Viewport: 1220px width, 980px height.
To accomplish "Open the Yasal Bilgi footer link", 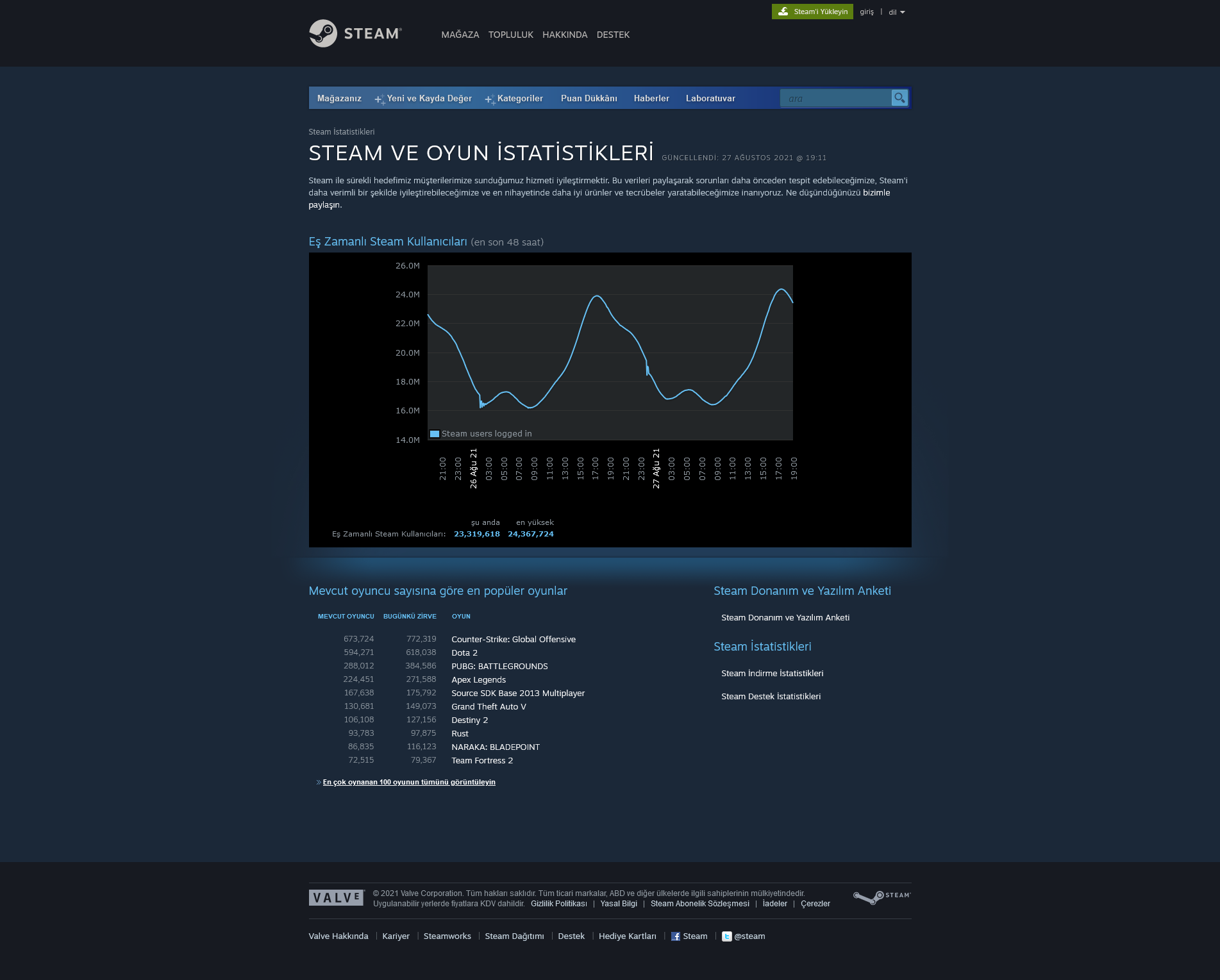I will pos(619,904).
